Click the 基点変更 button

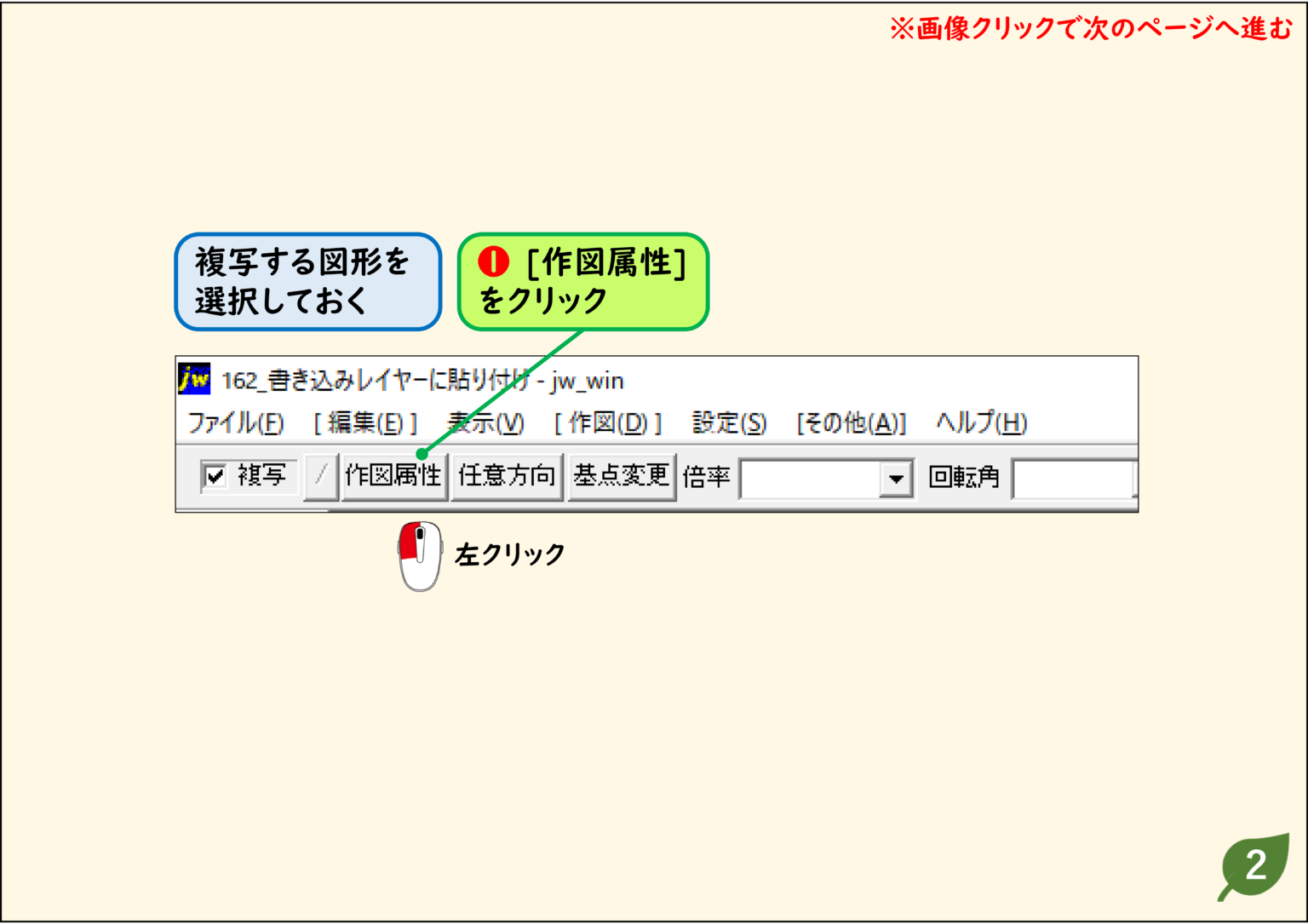pos(621,477)
